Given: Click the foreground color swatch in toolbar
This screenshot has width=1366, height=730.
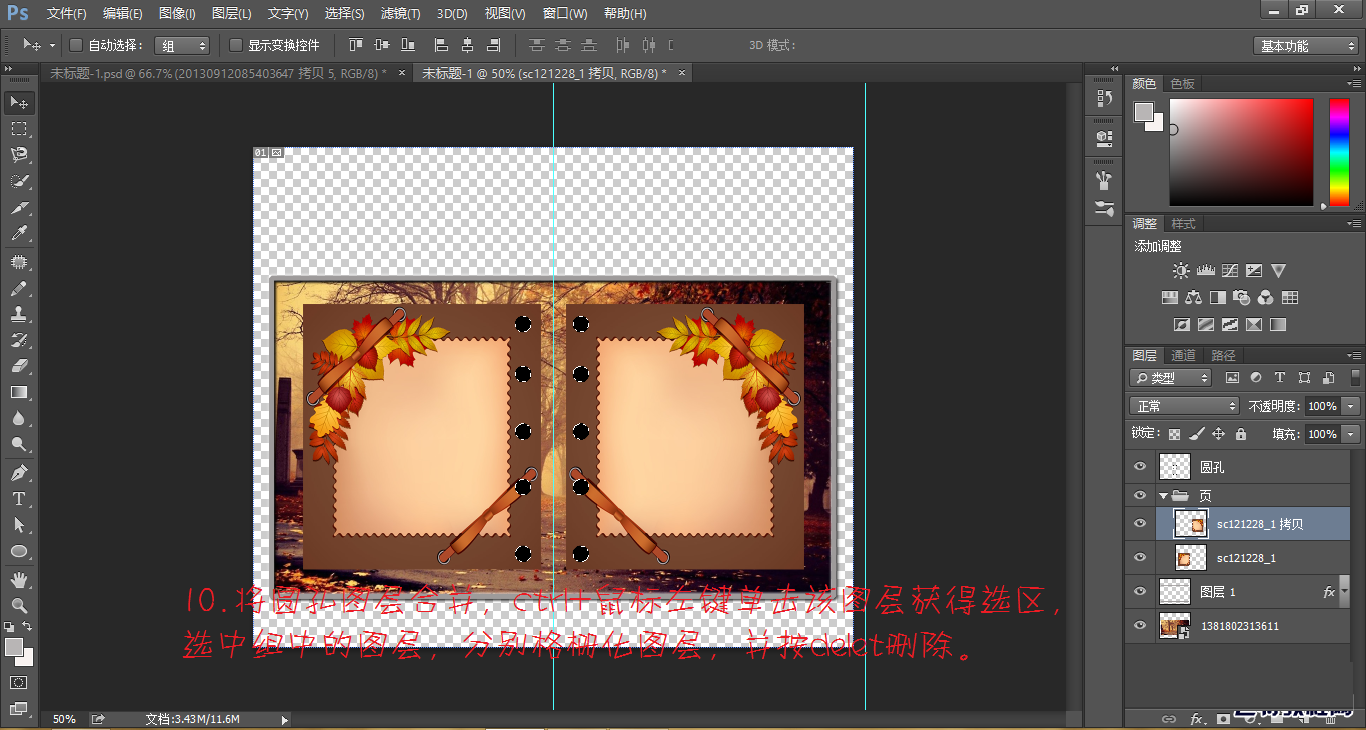Looking at the screenshot, I should pos(13,648).
